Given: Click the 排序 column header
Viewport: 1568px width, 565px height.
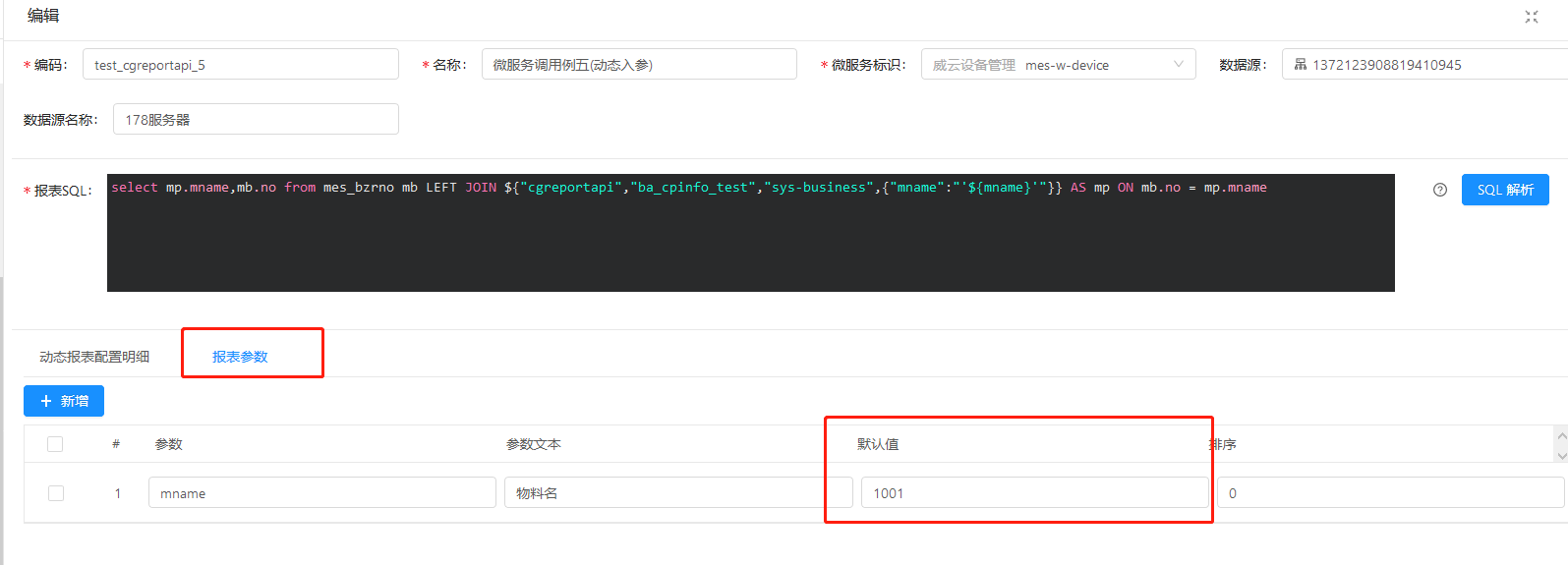Looking at the screenshot, I should coord(1223,444).
